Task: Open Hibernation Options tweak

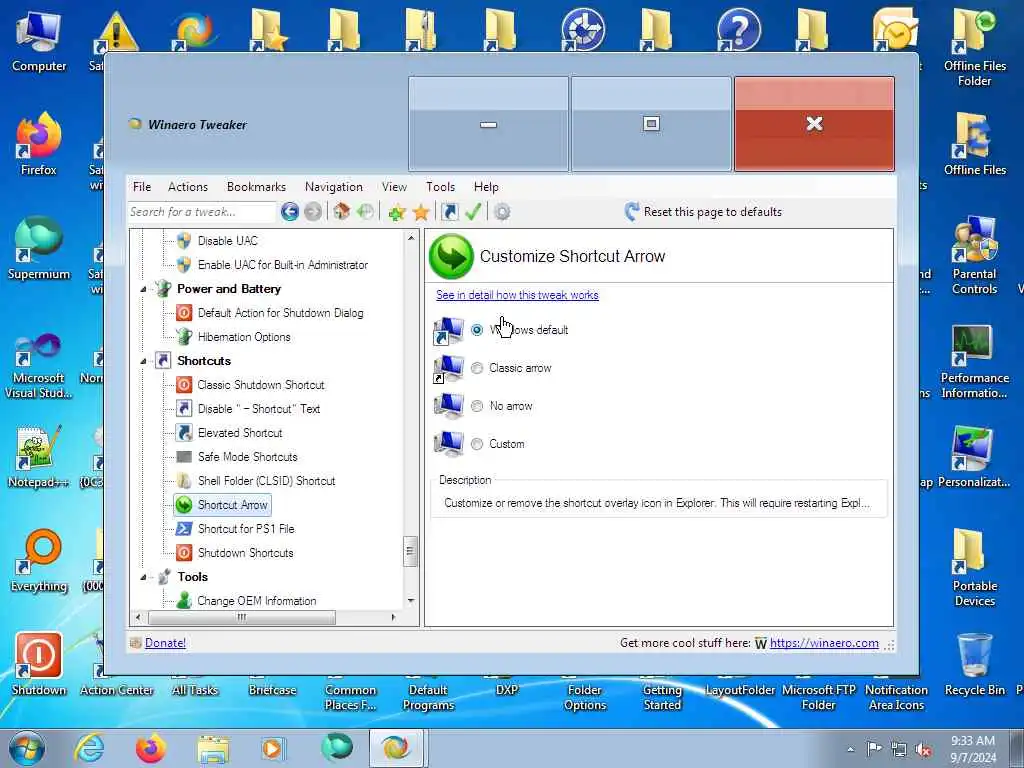Action: [244, 337]
